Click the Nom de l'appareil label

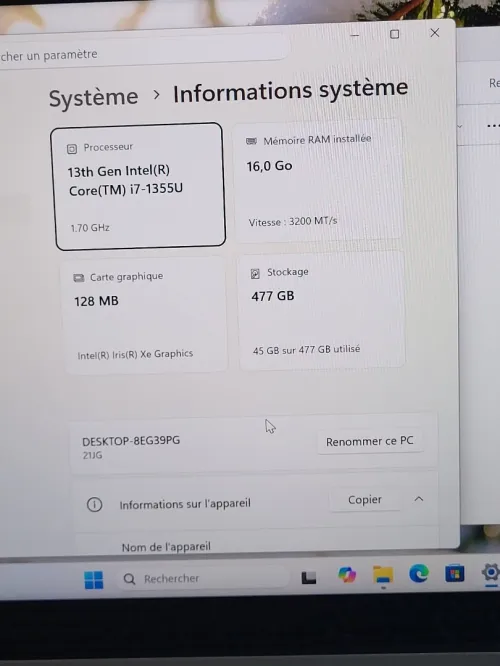click(166, 546)
